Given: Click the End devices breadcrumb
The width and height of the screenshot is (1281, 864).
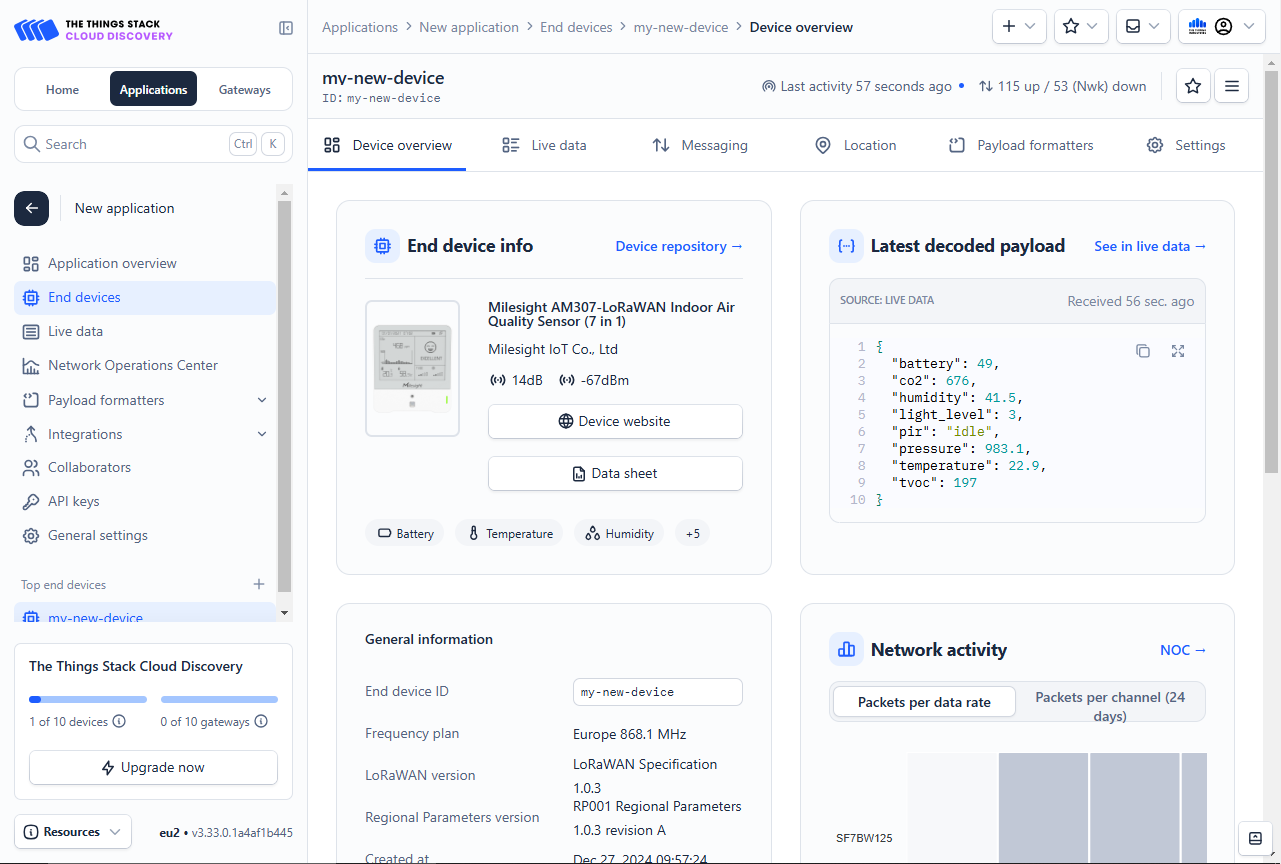Looking at the screenshot, I should coord(576,27).
